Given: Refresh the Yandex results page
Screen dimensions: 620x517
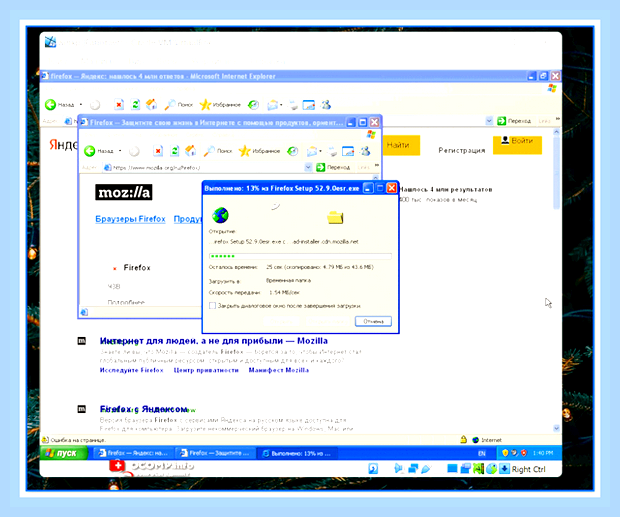Looking at the screenshot, I should point(135,105).
